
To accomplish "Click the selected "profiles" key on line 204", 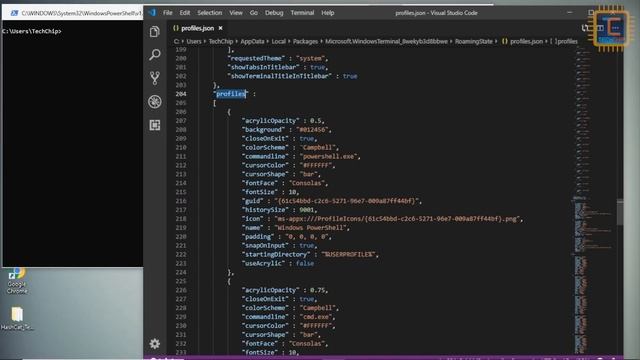I will pos(231,94).
